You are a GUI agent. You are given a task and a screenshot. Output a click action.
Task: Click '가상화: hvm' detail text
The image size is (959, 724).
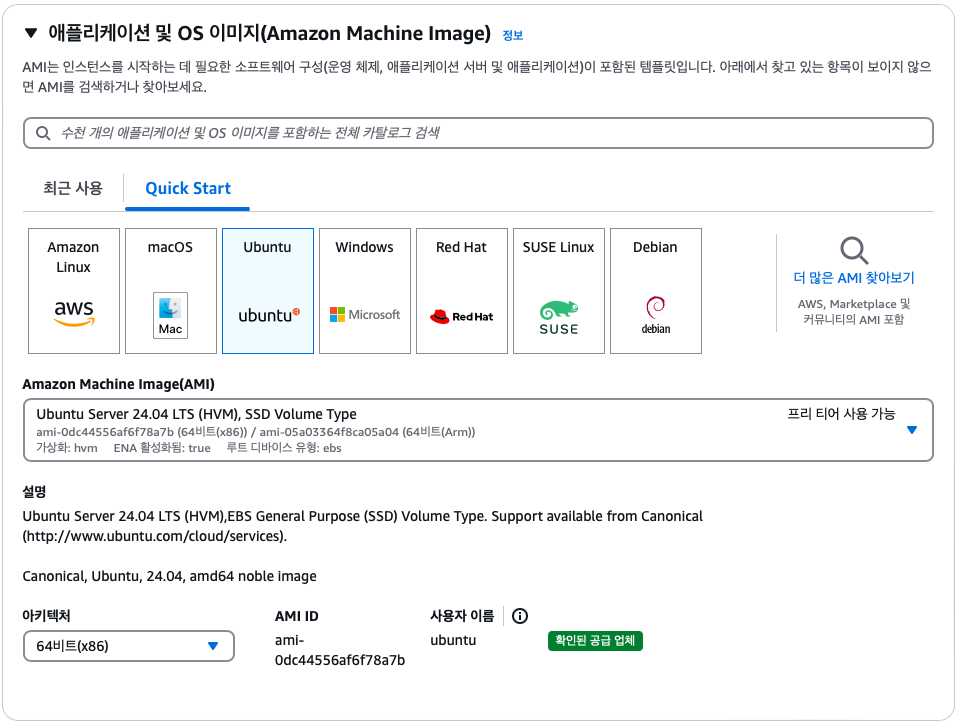(x=67, y=448)
